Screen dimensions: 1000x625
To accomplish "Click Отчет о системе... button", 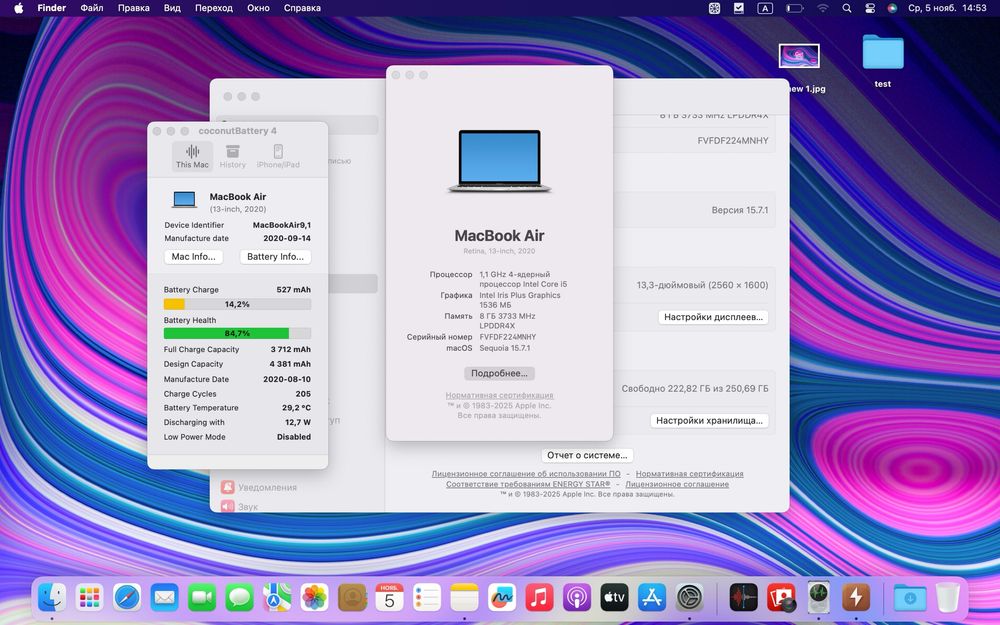I will tap(587, 455).
